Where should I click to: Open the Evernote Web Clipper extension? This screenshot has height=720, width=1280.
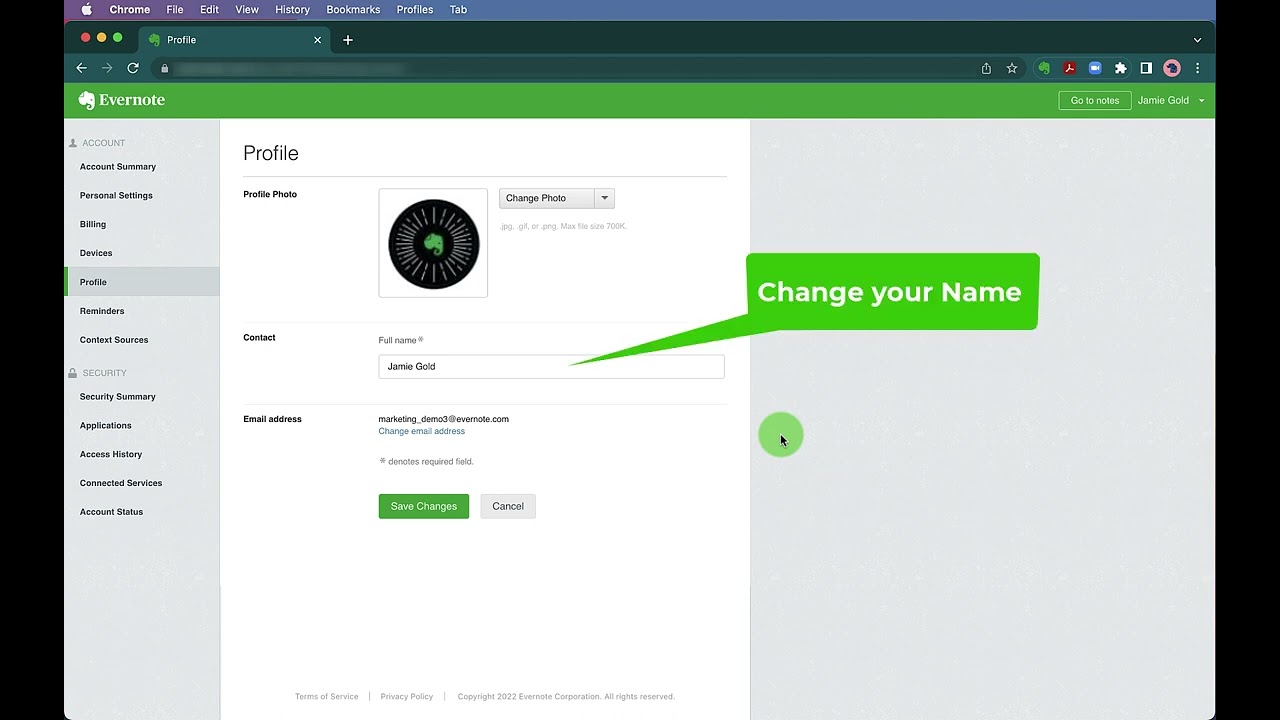1044,68
